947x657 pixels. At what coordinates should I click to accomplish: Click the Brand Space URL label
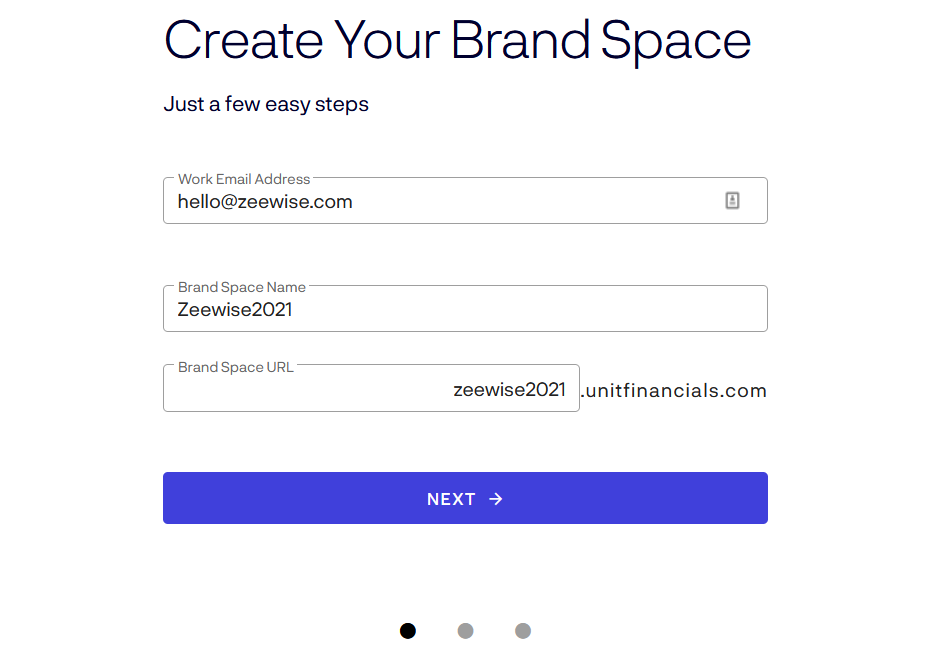click(x=234, y=367)
